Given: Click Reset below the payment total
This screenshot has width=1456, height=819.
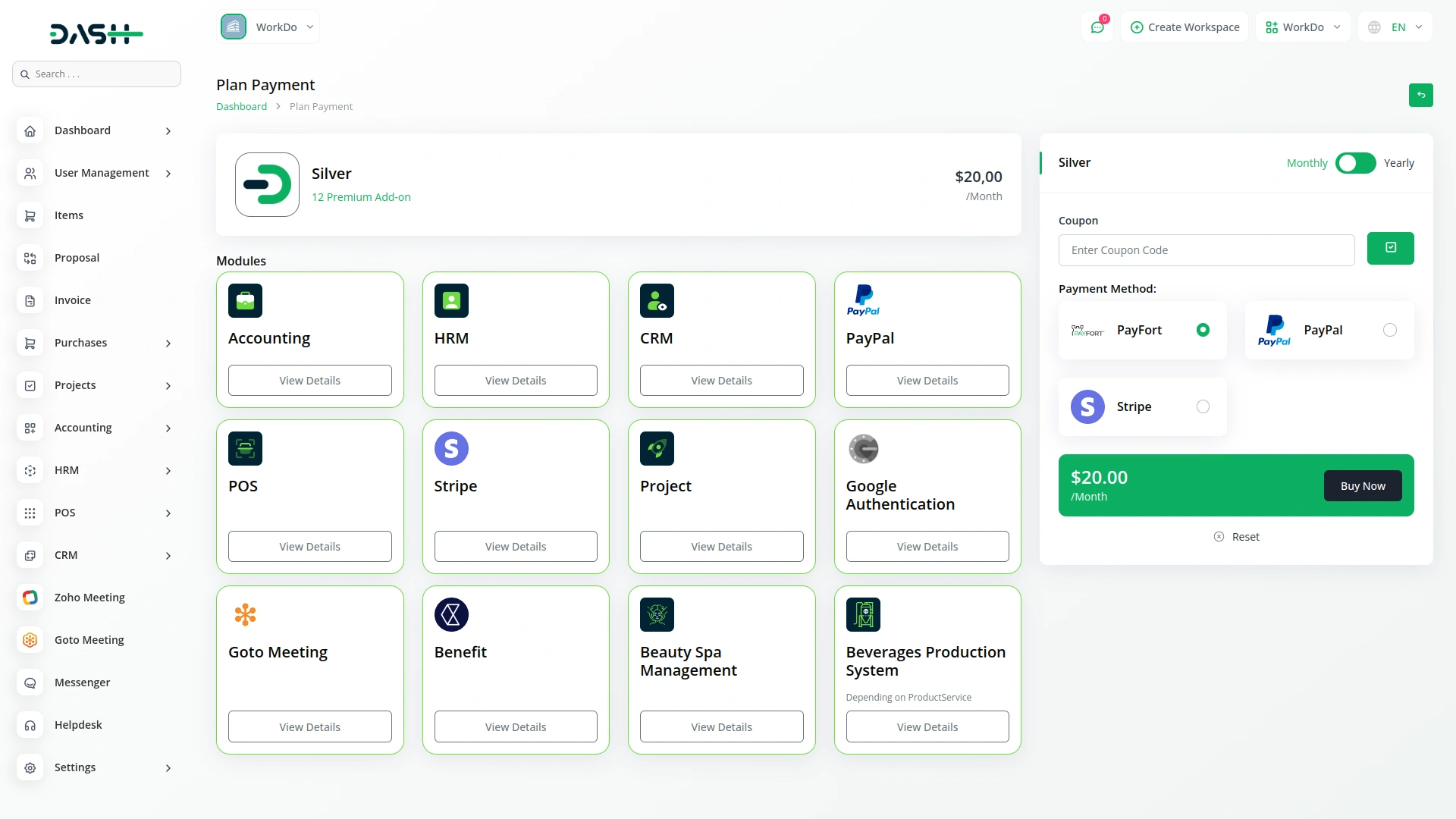Looking at the screenshot, I should [x=1236, y=536].
